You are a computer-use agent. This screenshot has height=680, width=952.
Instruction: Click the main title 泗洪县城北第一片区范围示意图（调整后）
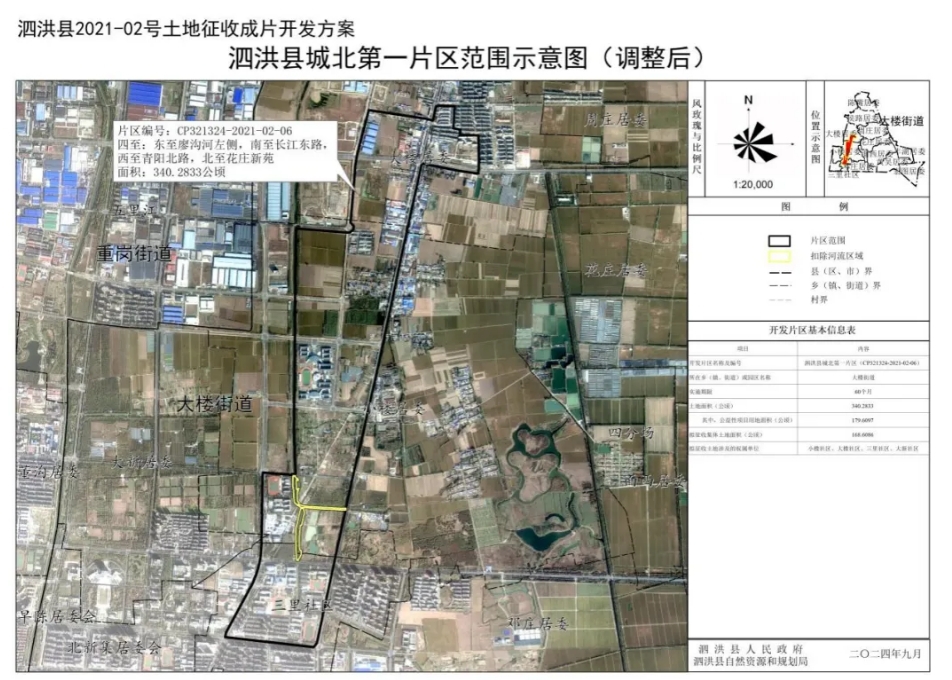(x=468, y=58)
